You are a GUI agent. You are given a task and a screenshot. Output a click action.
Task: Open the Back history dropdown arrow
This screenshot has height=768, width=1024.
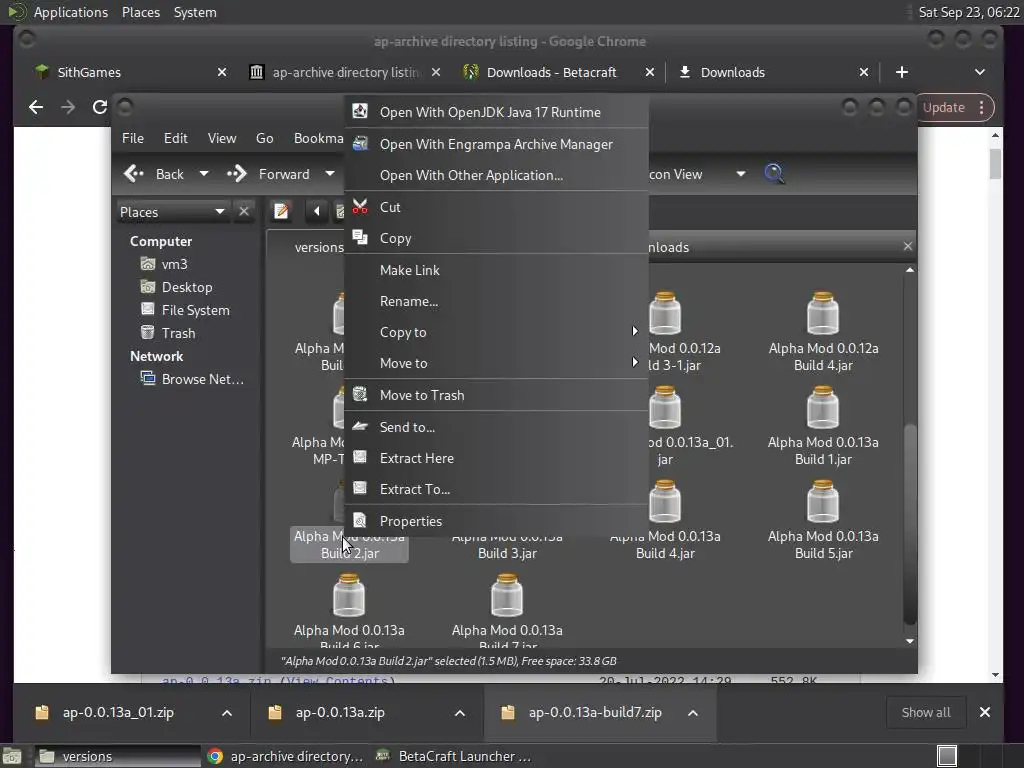click(204, 174)
